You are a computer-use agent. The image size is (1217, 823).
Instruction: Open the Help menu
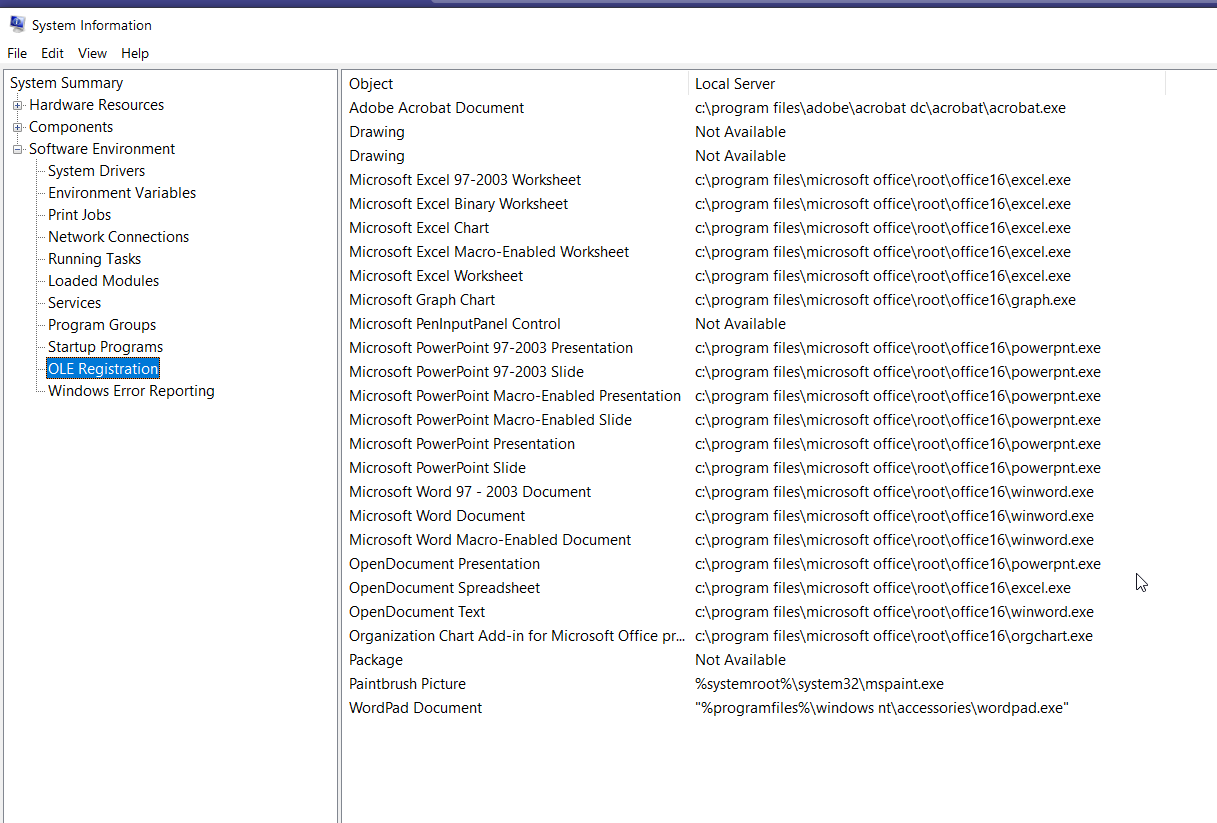coord(135,53)
